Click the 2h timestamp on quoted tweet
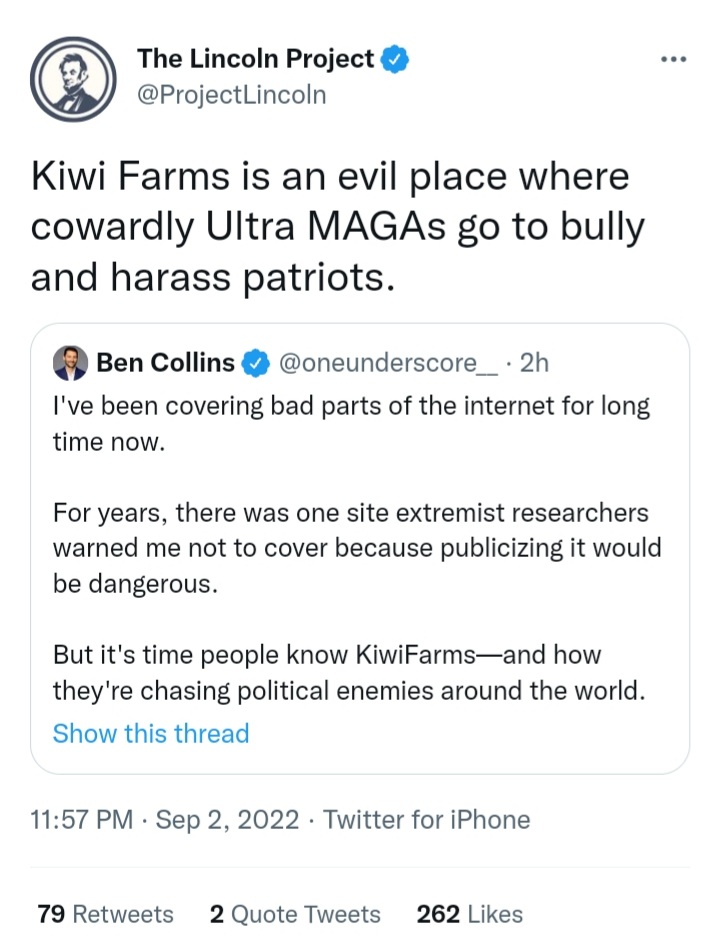Image resolution: width=718 pixels, height=941 pixels. click(x=534, y=362)
